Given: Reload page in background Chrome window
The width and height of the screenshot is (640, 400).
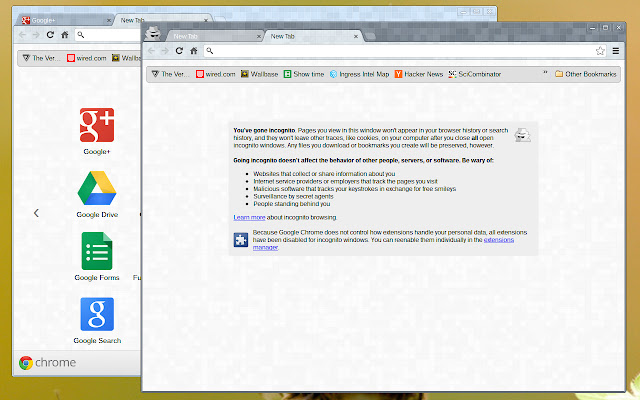Looking at the screenshot, I should 50,35.
